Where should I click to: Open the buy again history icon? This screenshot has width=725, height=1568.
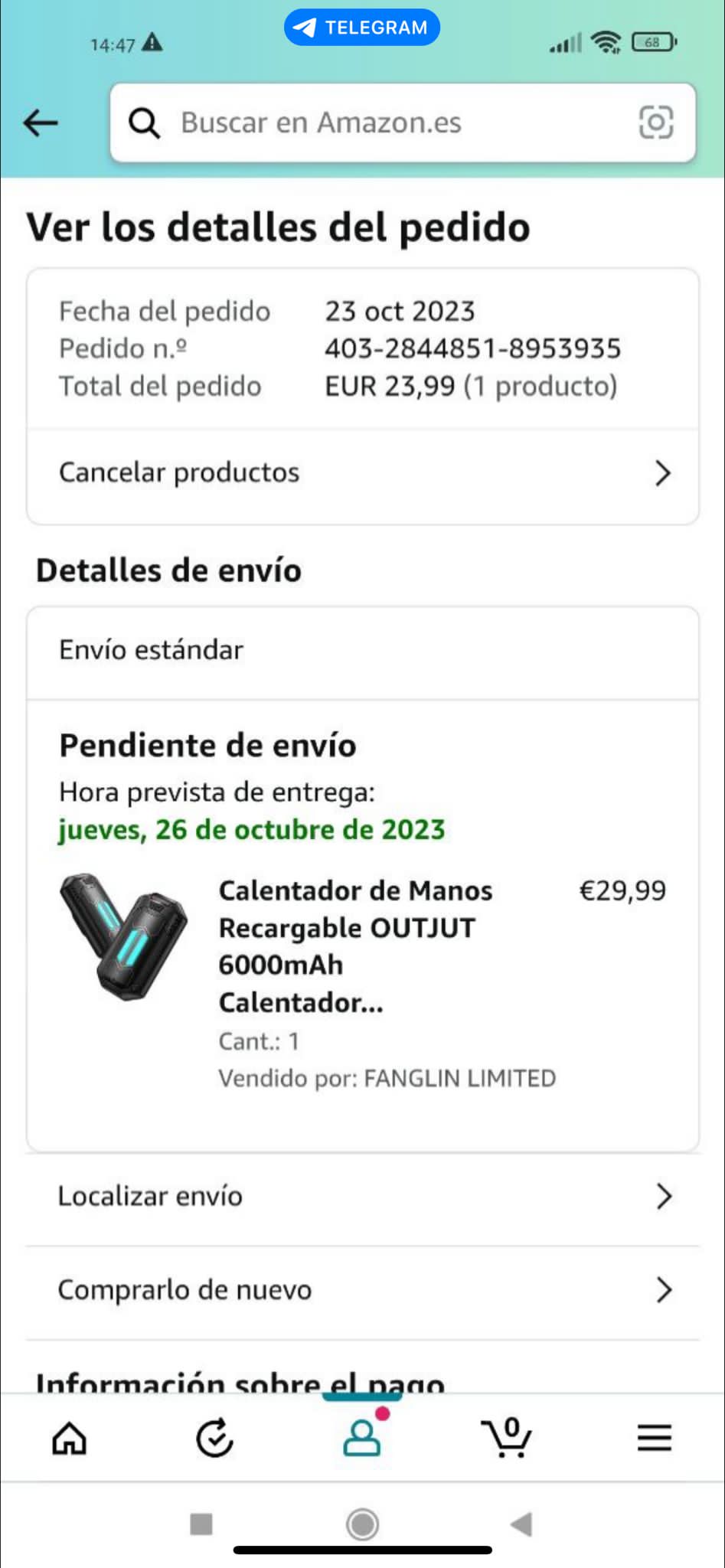[x=214, y=1439]
